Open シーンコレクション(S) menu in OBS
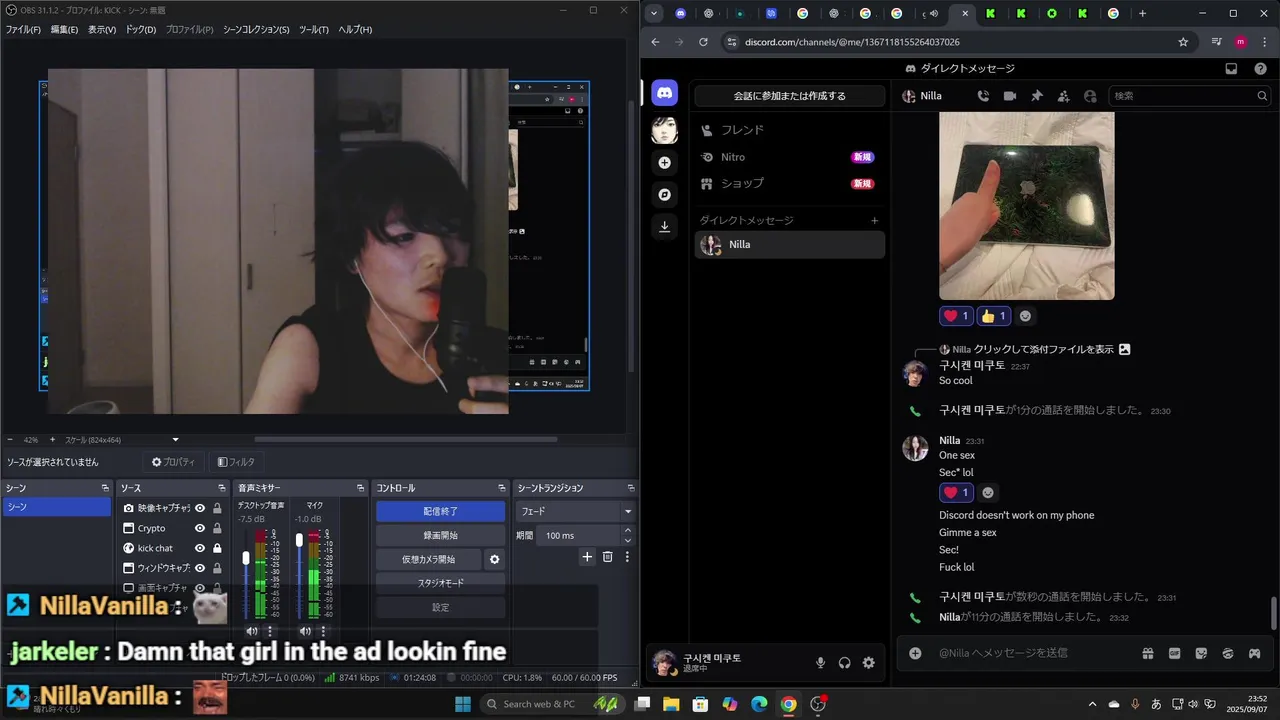The image size is (1280, 720). (256, 29)
